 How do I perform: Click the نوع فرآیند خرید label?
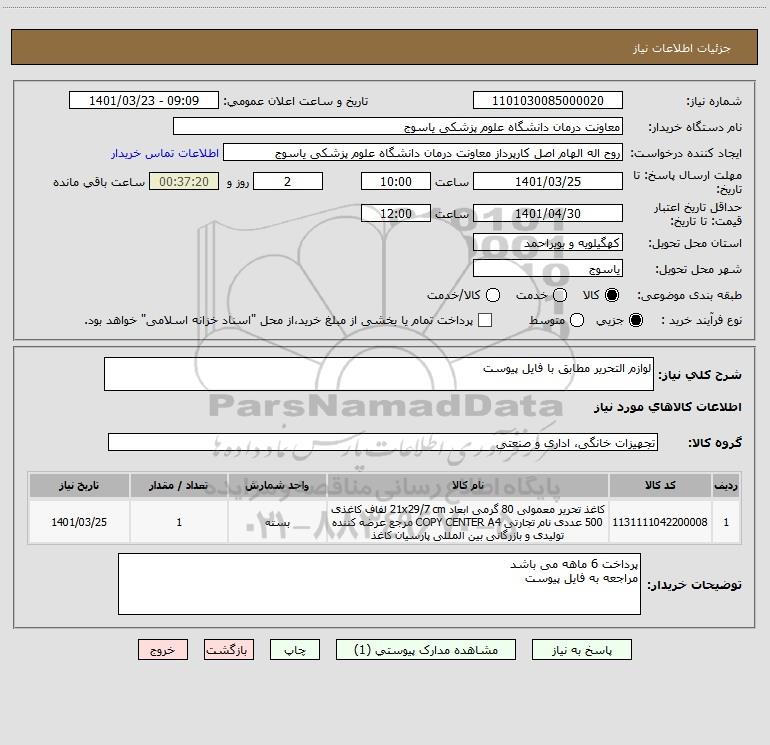pos(701,320)
